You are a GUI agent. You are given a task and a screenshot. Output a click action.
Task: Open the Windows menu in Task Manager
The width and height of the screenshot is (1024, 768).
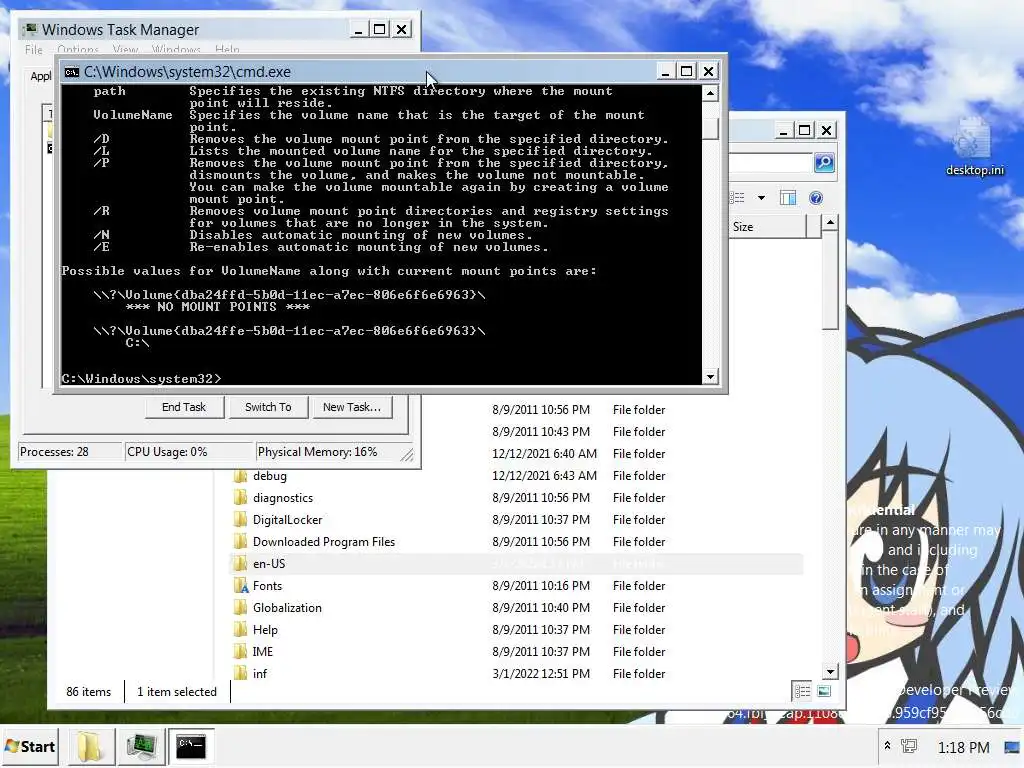[x=176, y=50]
